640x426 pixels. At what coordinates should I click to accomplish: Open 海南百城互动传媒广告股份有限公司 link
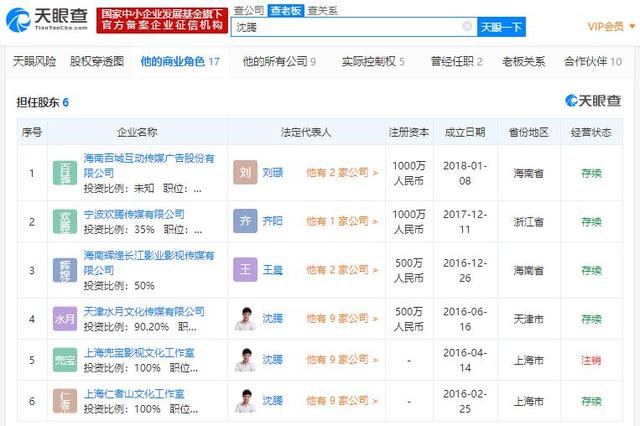click(149, 165)
